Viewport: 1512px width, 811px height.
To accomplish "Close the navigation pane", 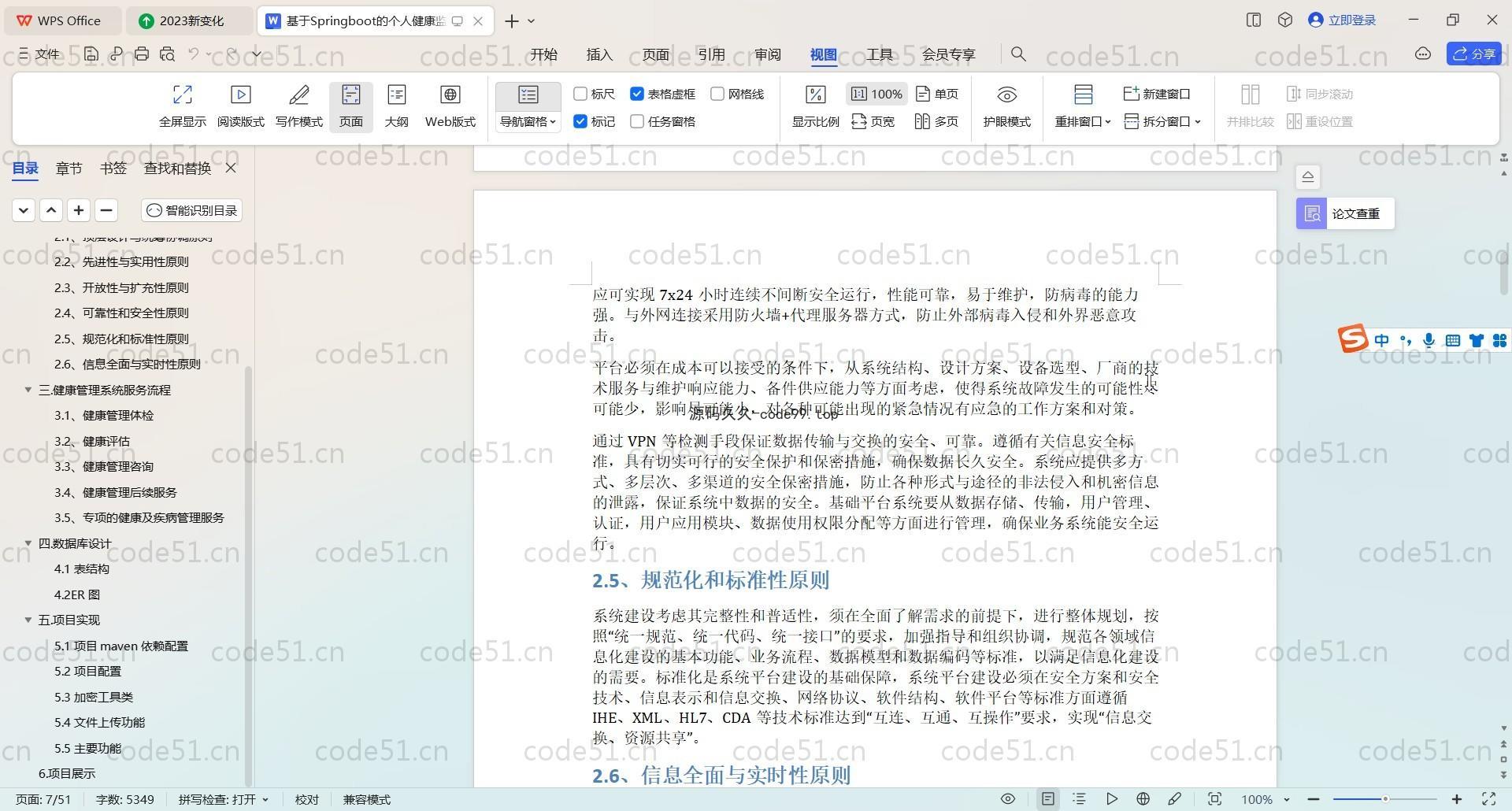I will (231, 168).
